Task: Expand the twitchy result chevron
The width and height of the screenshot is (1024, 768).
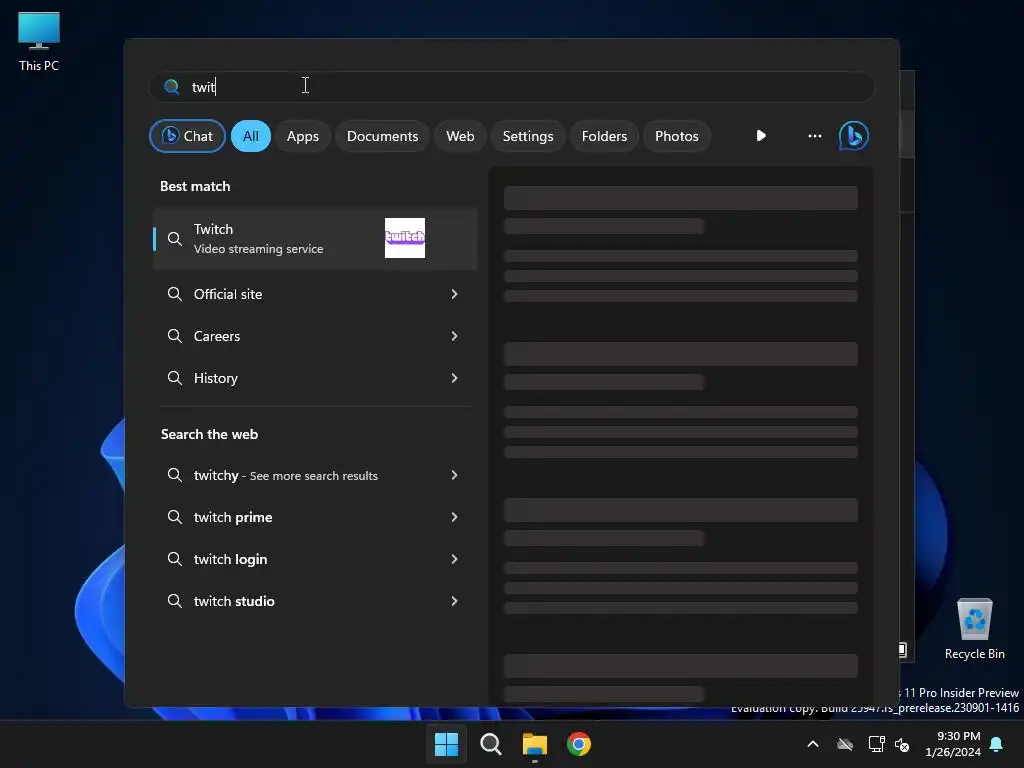Action: click(455, 475)
